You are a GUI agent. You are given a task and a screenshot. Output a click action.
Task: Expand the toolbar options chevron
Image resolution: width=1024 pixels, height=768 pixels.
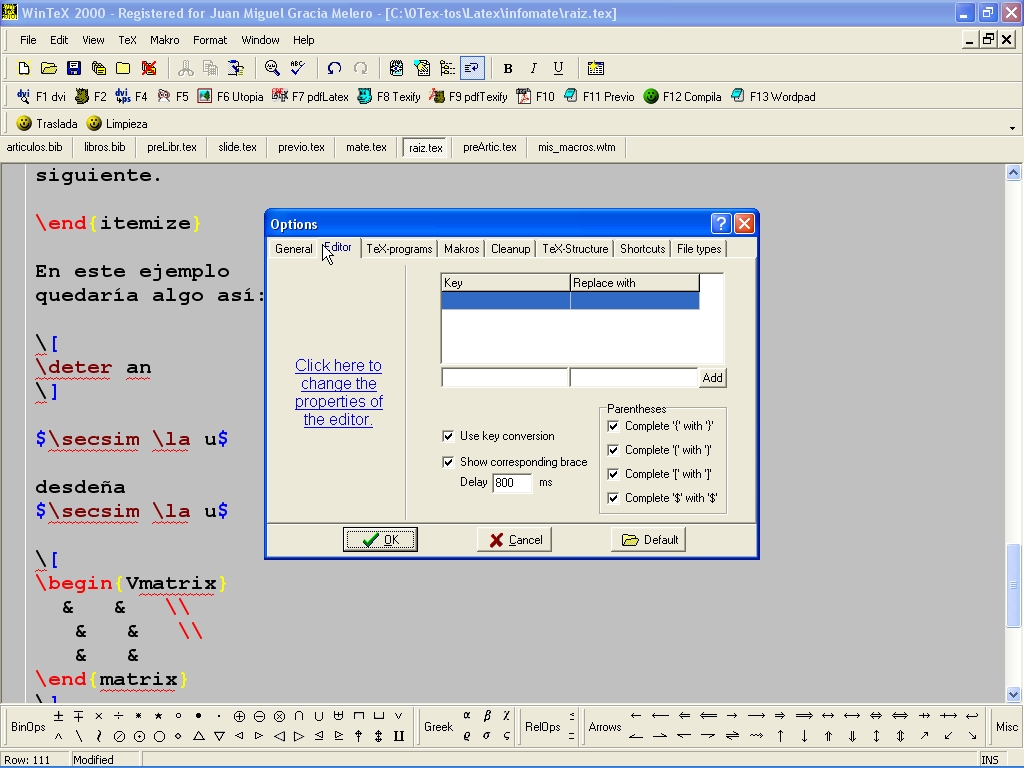(1012, 128)
